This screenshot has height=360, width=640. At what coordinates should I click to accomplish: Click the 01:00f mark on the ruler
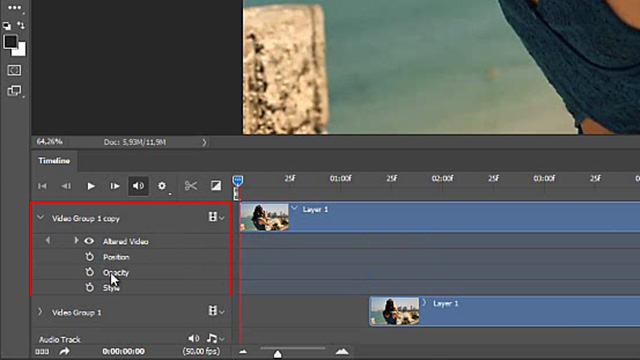pos(341,178)
